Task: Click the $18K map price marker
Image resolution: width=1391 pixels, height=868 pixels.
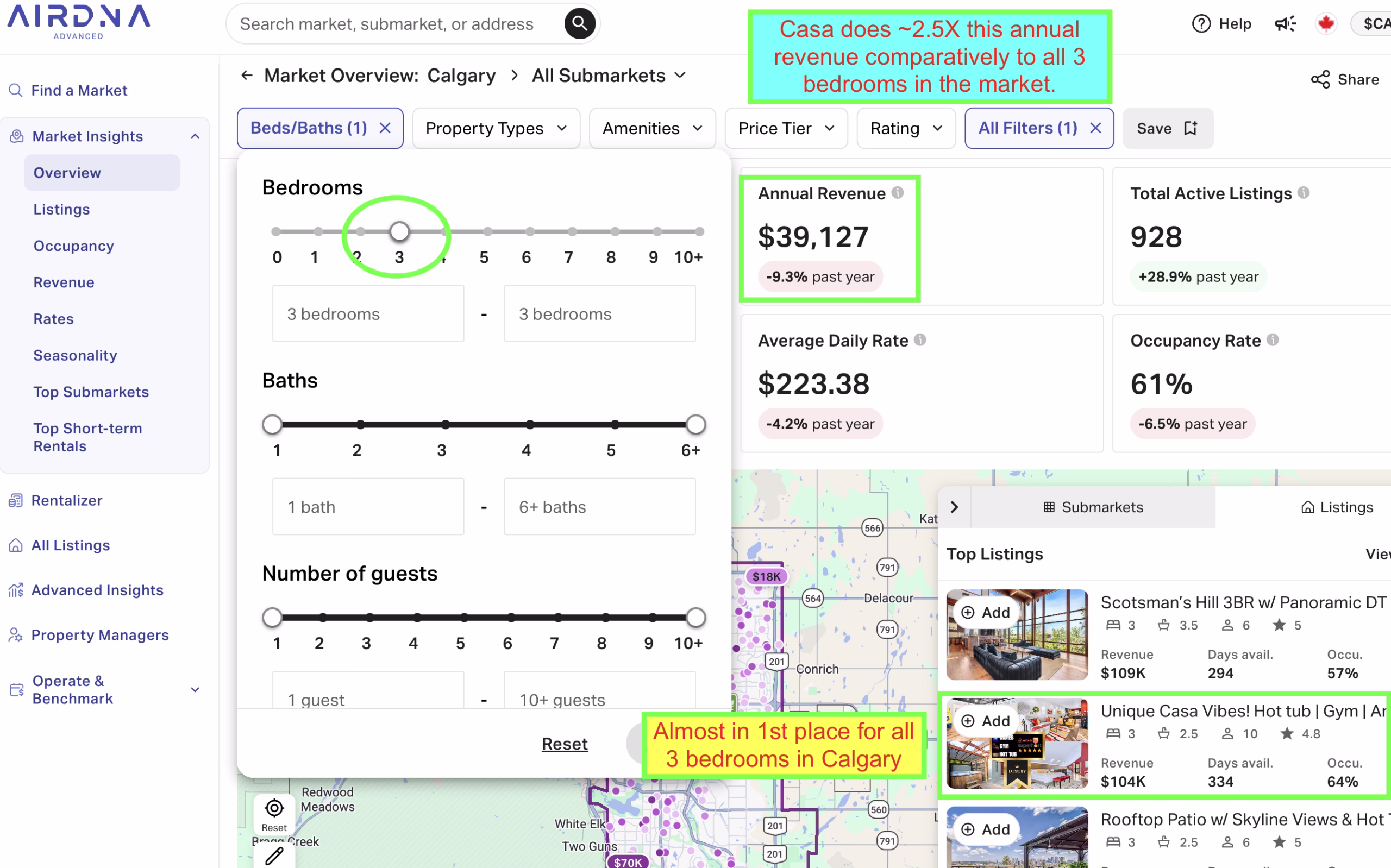Action: pos(766,576)
